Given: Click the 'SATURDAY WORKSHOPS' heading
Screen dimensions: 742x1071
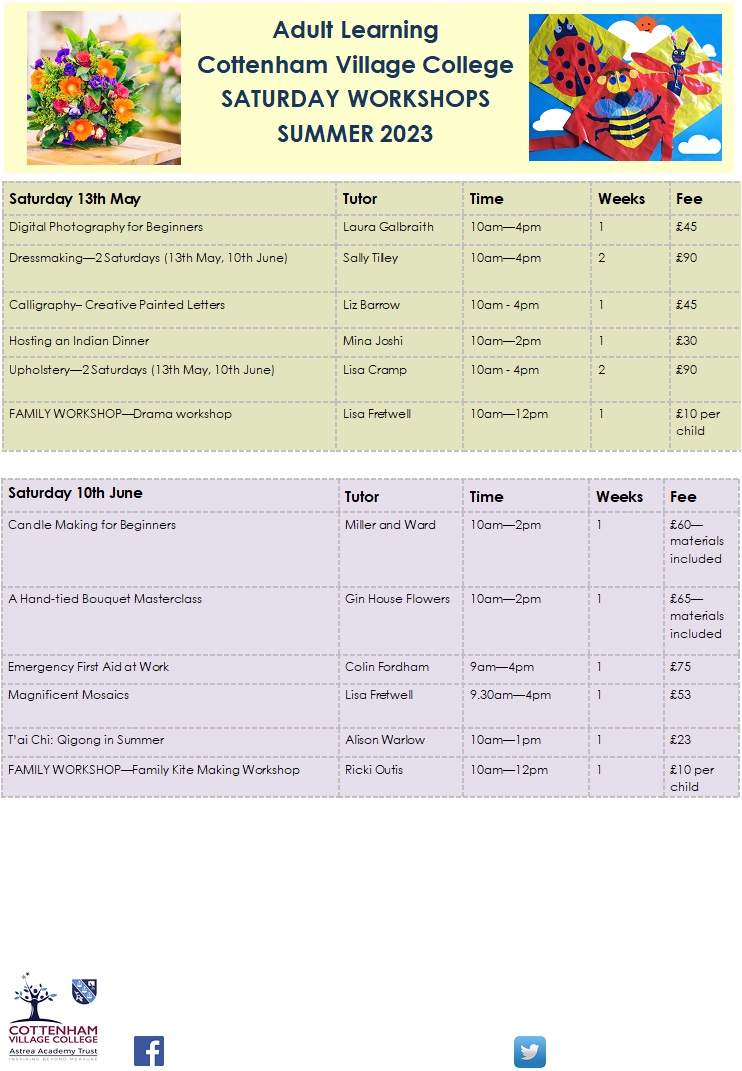Looking at the screenshot, I should pyautogui.click(x=355, y=99).
